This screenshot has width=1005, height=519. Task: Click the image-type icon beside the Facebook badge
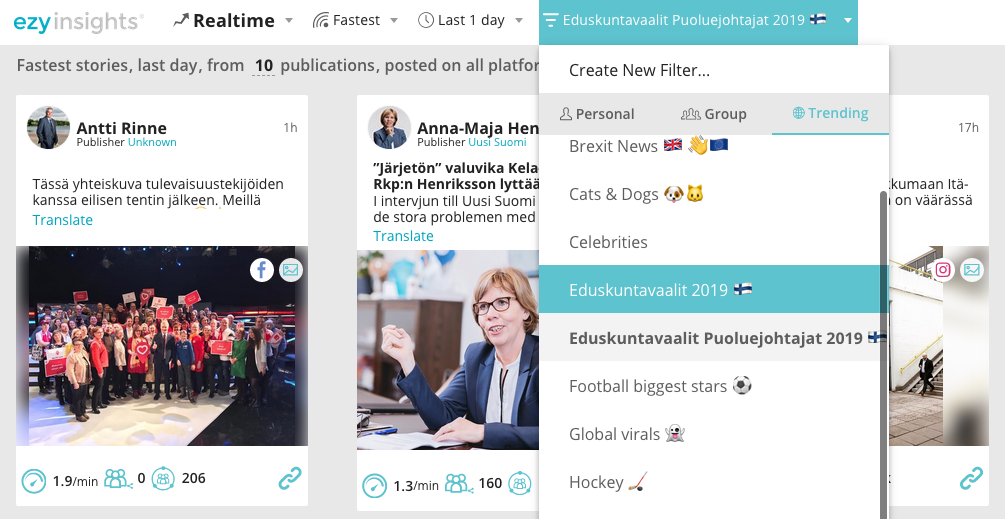click(290, 270)
